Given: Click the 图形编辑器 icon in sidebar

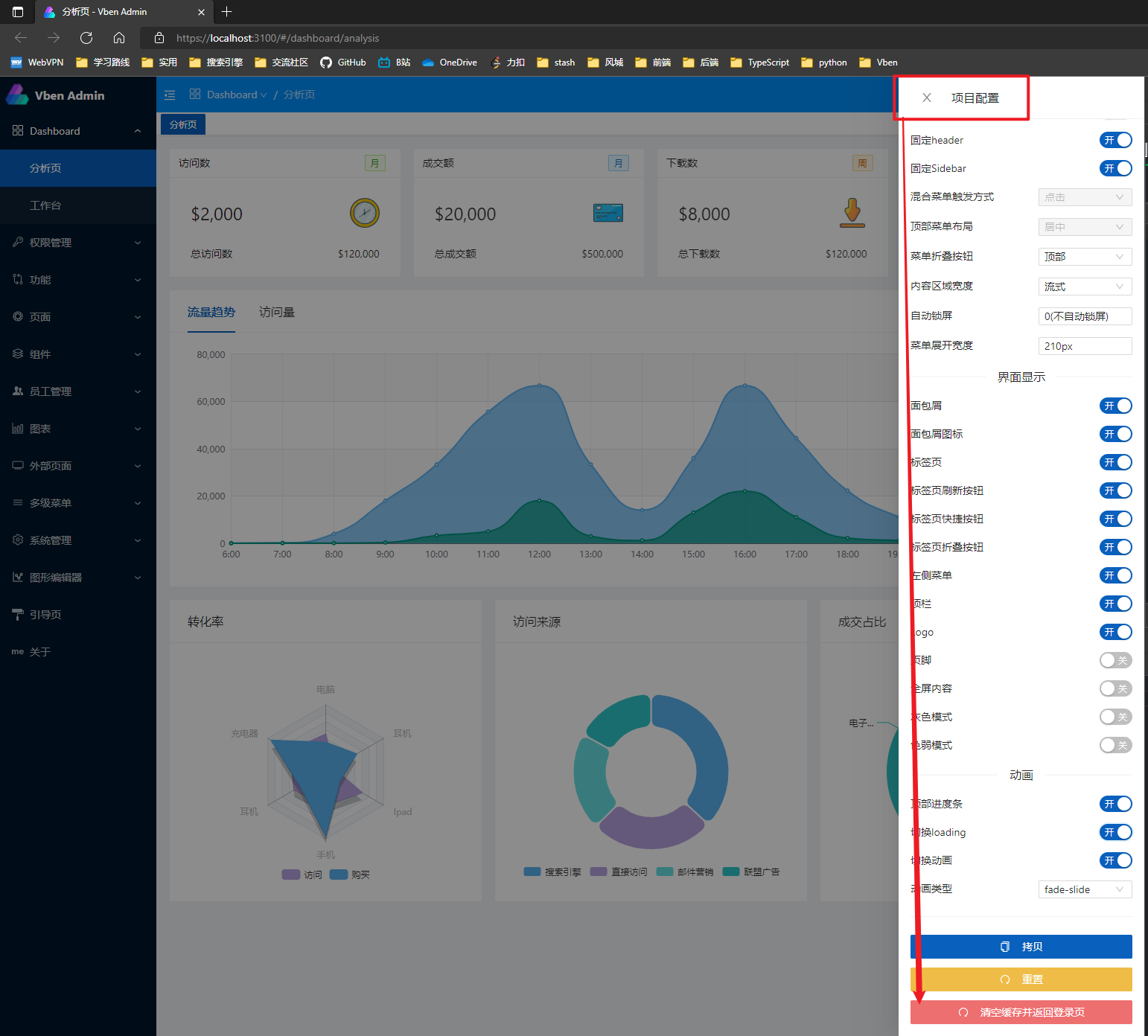Looking at the screenshot, I should tap(18, 577).
